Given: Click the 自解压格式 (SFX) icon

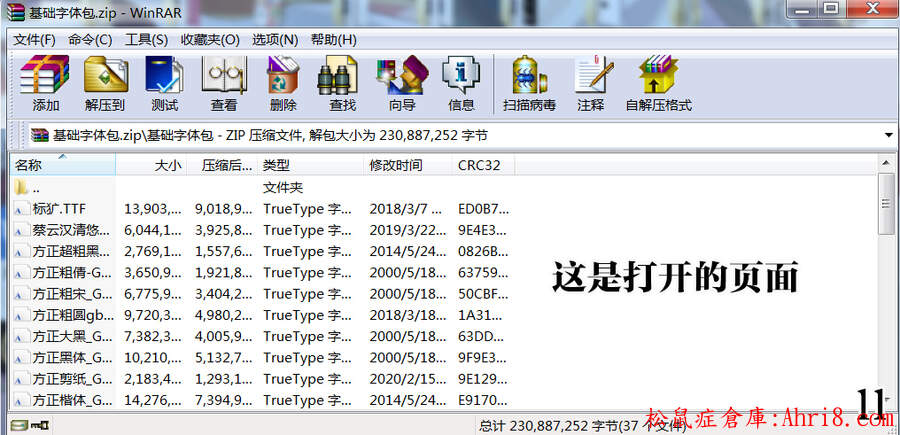Looking at the screenshot, I should pos(658,83).
